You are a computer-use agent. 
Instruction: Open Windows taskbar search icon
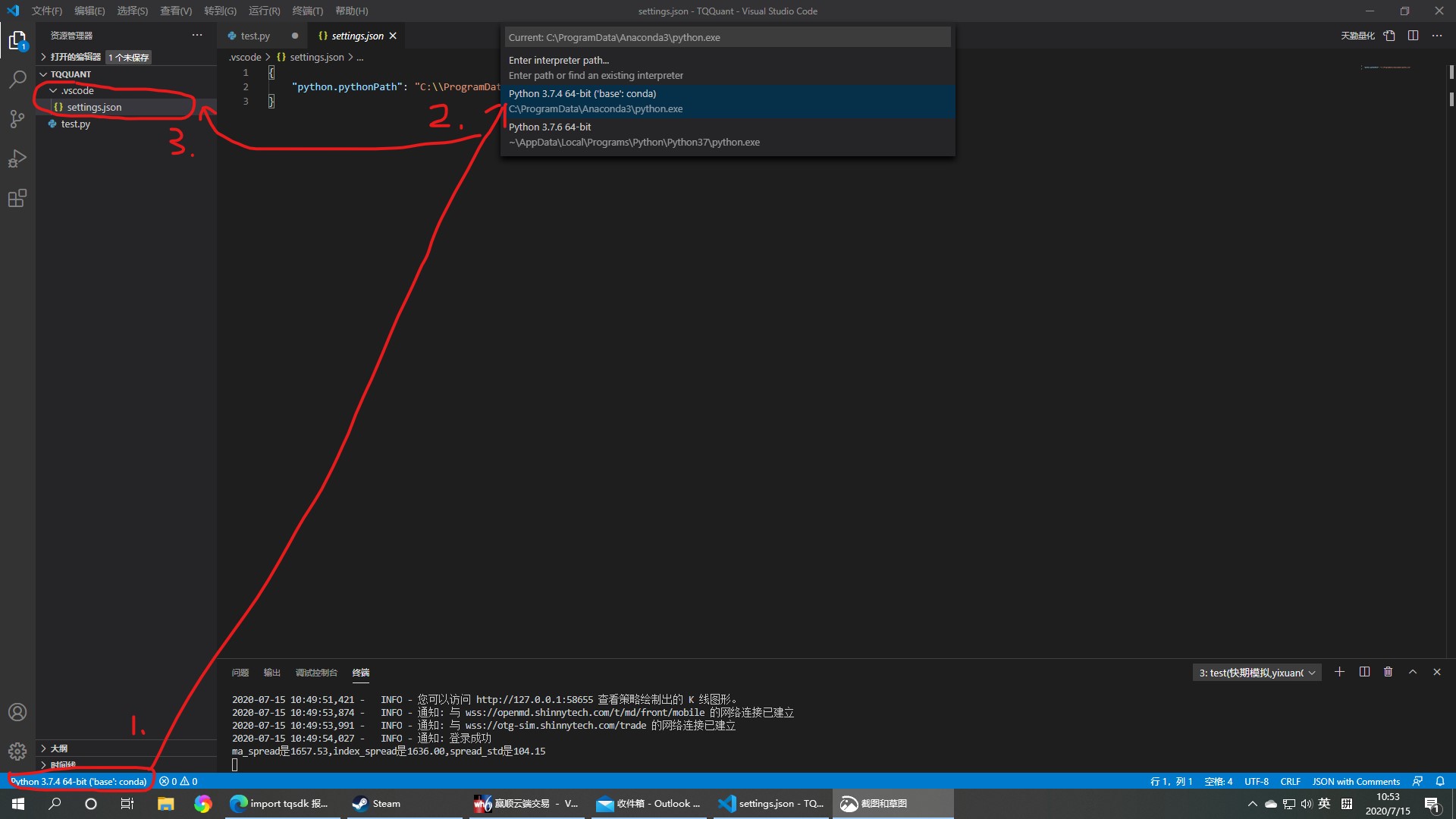[x=55, y=804]
